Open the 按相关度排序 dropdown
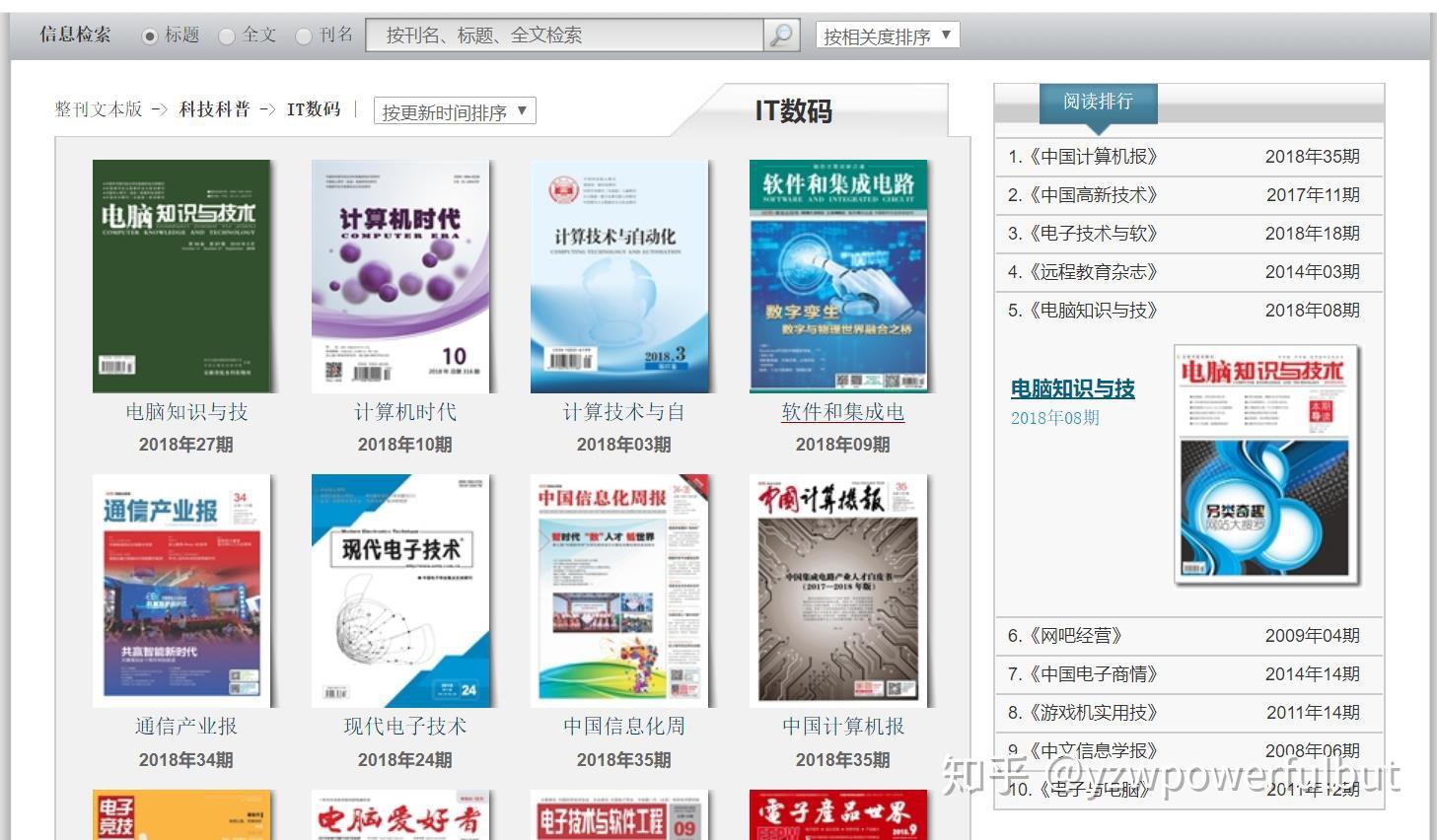 pyautogui.click(x=888, y=36)
